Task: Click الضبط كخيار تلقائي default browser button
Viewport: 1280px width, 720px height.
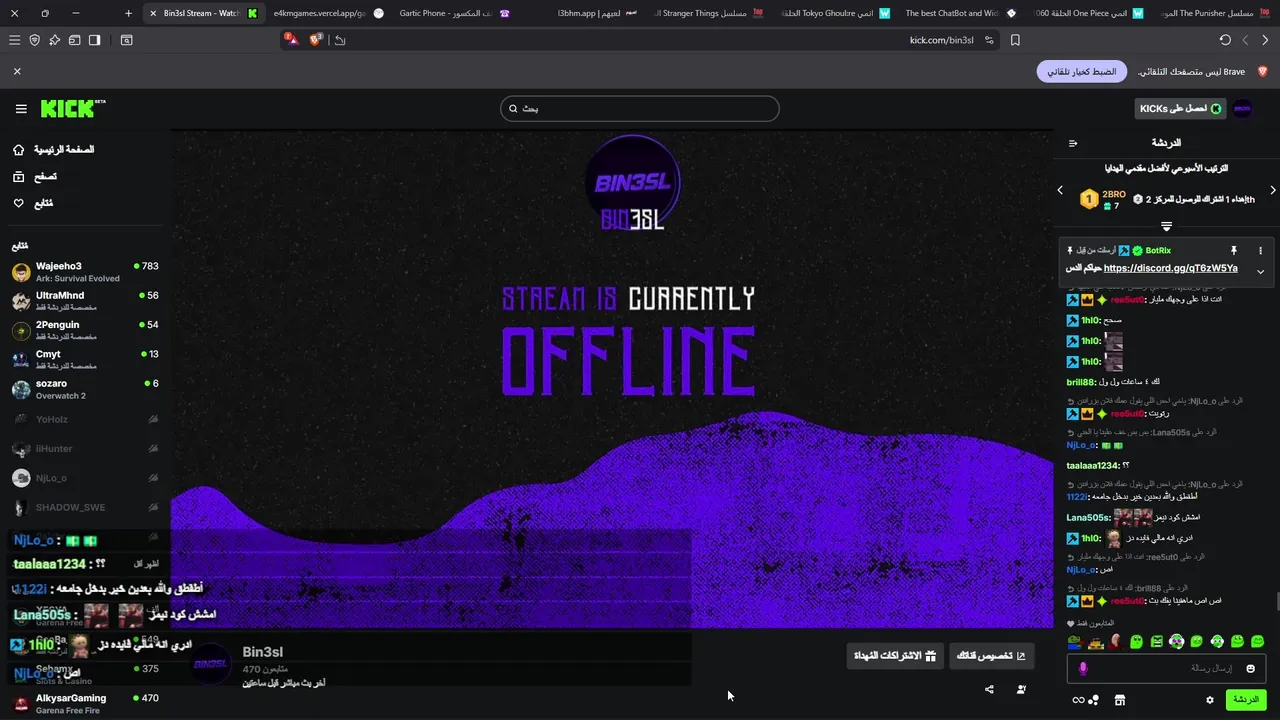Action: [x=1082, y=72]
